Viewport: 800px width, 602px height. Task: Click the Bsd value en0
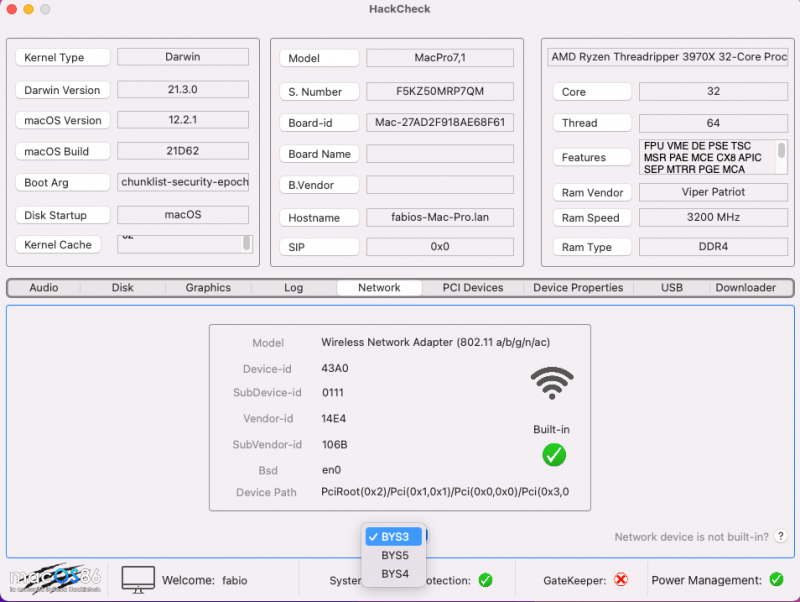click(x=331, y=470)
